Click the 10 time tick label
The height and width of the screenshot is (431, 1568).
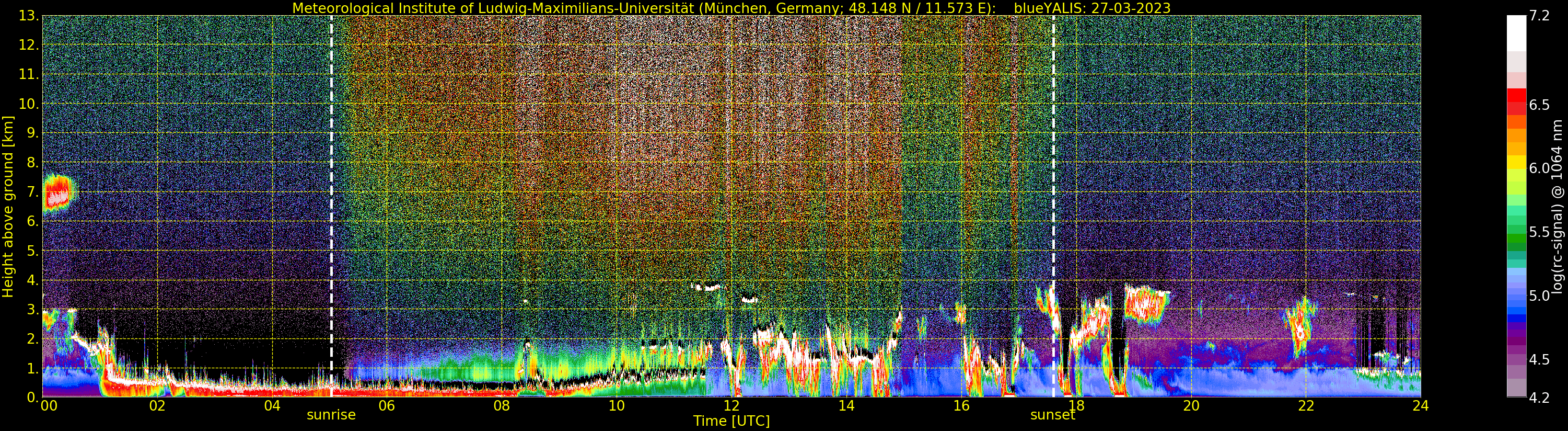(x=617, y=406)
